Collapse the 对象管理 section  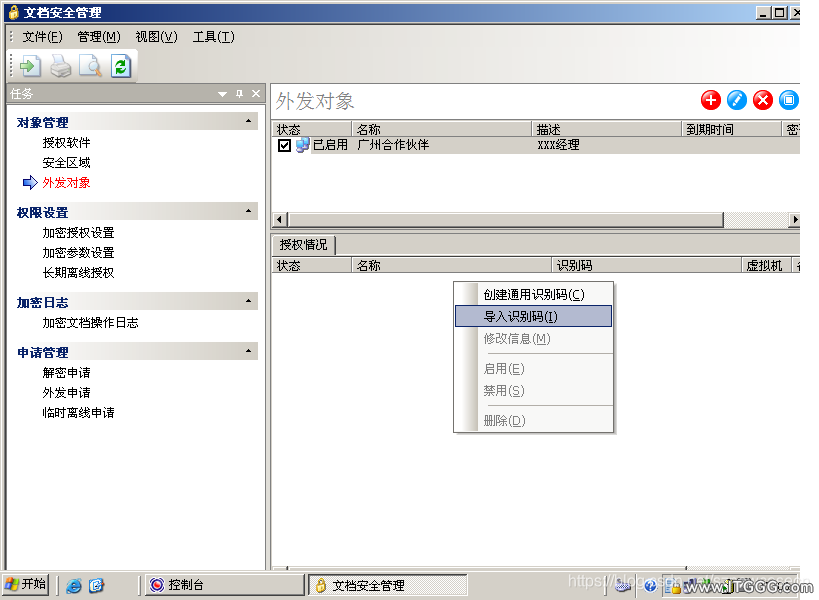tap(248, 121)
